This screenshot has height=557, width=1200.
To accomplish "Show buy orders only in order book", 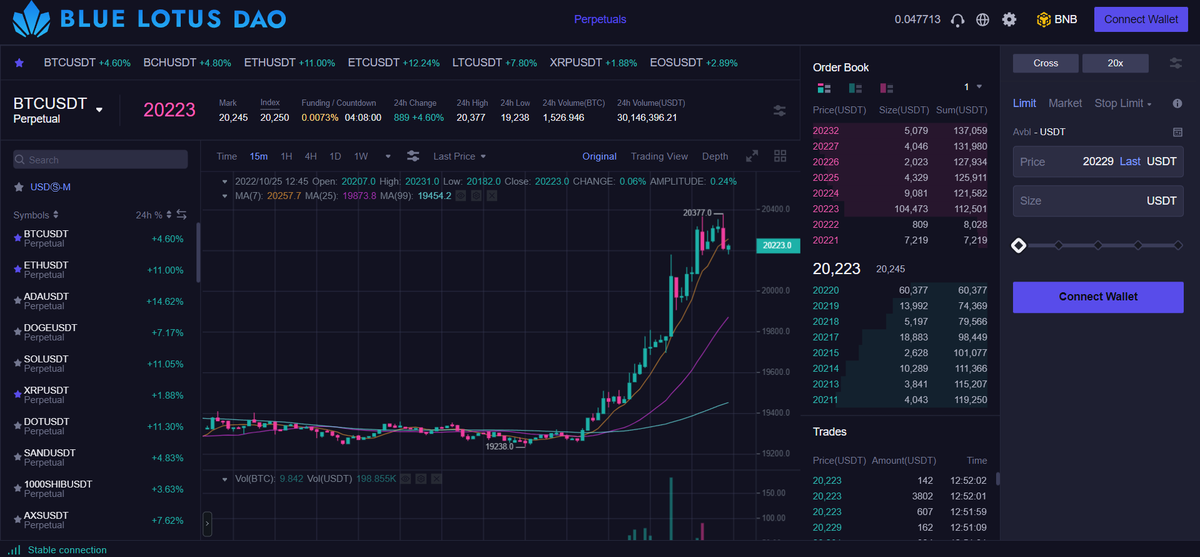I will click(x=854, y=88).
